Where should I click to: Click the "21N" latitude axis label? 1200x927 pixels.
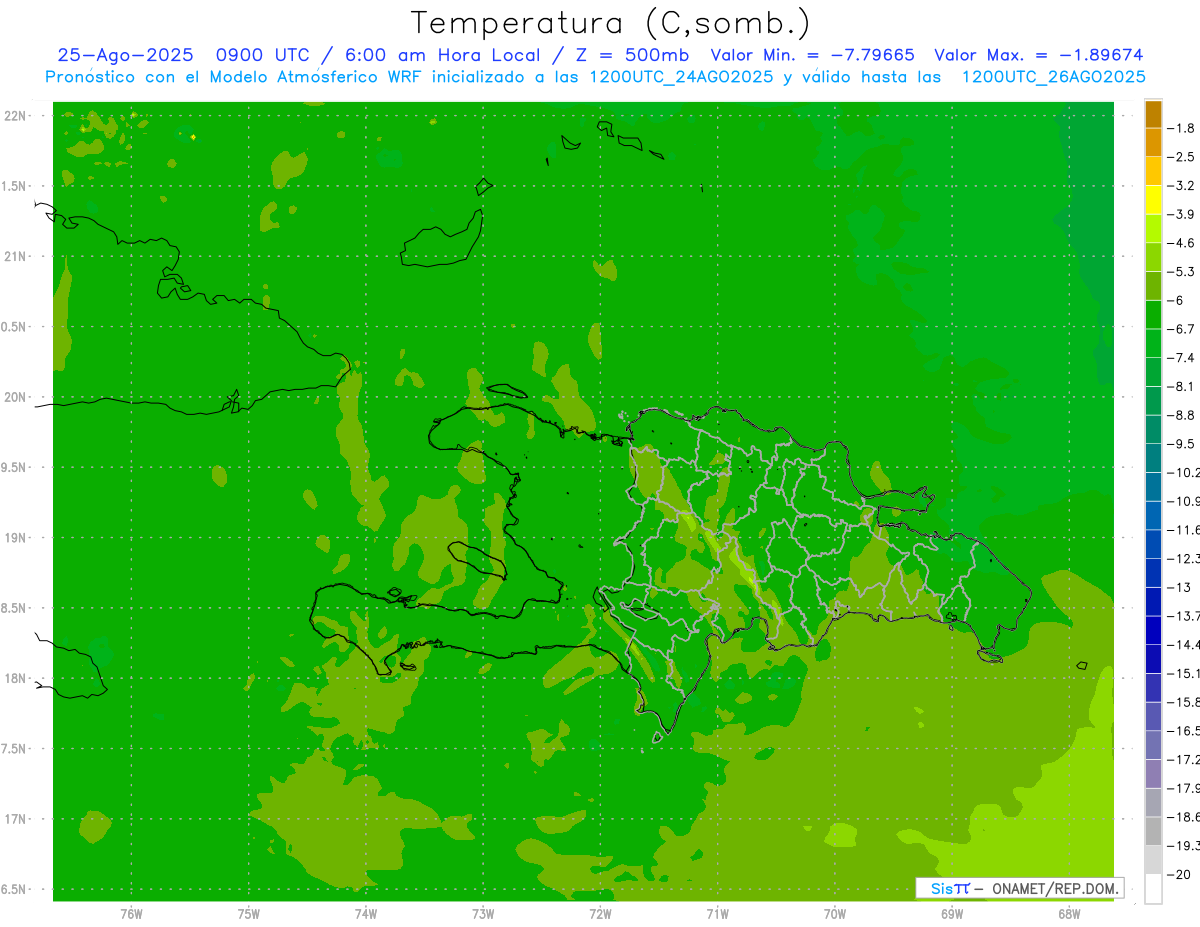pos(14,257)
